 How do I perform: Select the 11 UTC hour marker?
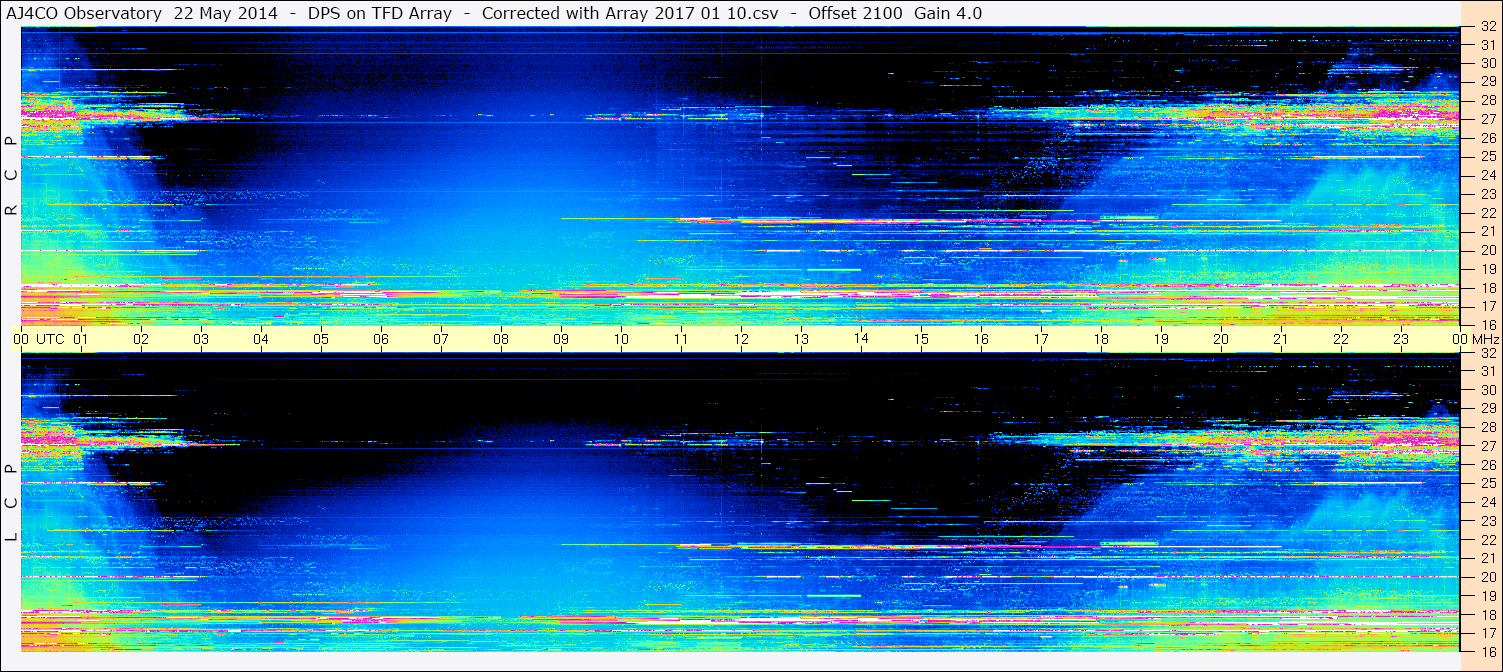point(681,339)
